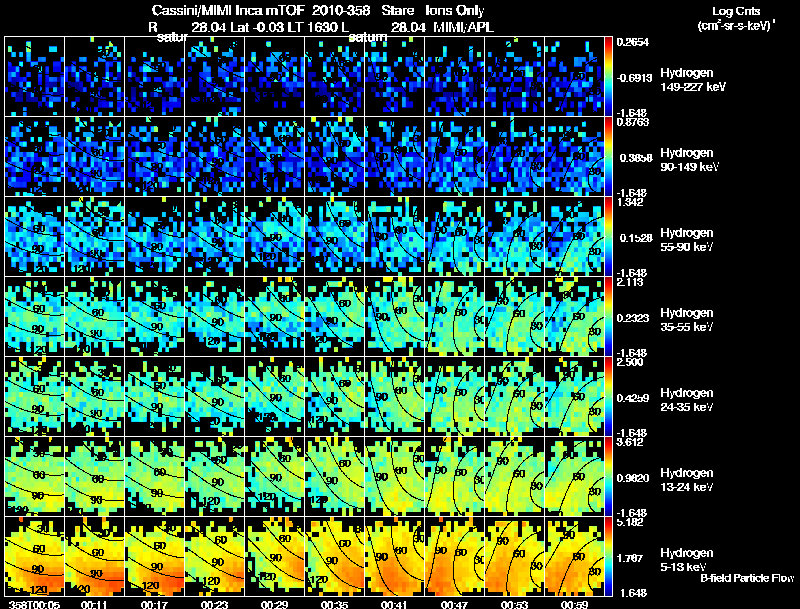The image size is (800, 609).
Task: Click the color bar for Hydrogen 5-13 keV
Action: [x=608, y=556]
